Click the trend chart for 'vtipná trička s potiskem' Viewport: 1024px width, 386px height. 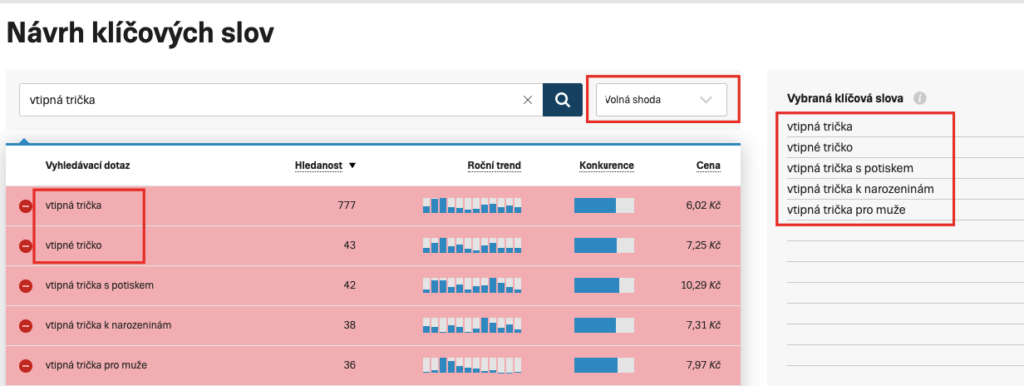pos(472,285)
